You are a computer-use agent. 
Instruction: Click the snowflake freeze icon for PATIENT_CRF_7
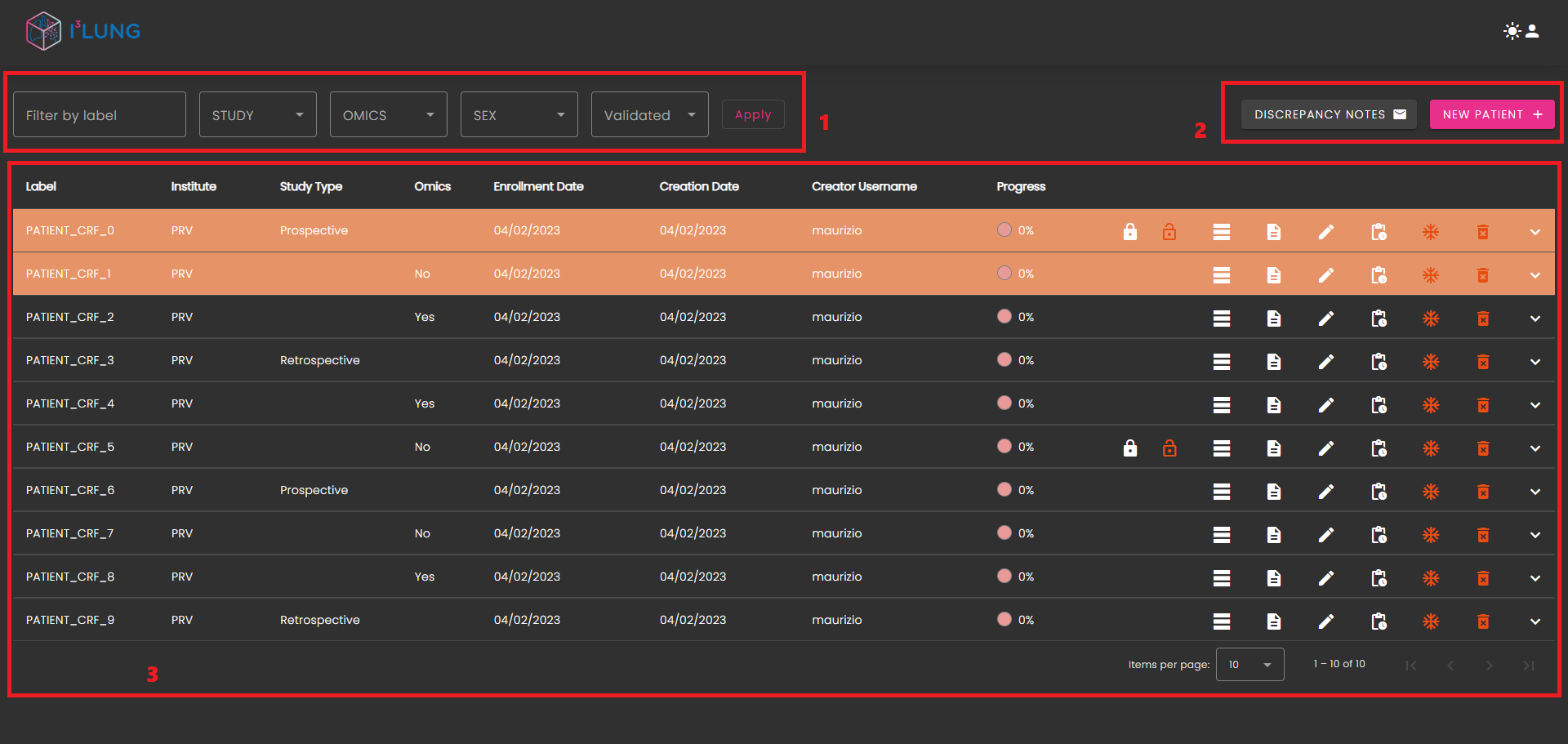(x=1430, y=535)
